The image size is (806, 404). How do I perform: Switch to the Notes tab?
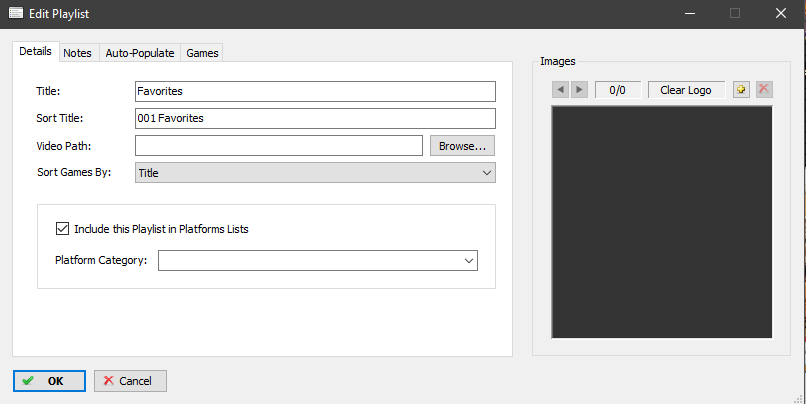tap(78, 53)
